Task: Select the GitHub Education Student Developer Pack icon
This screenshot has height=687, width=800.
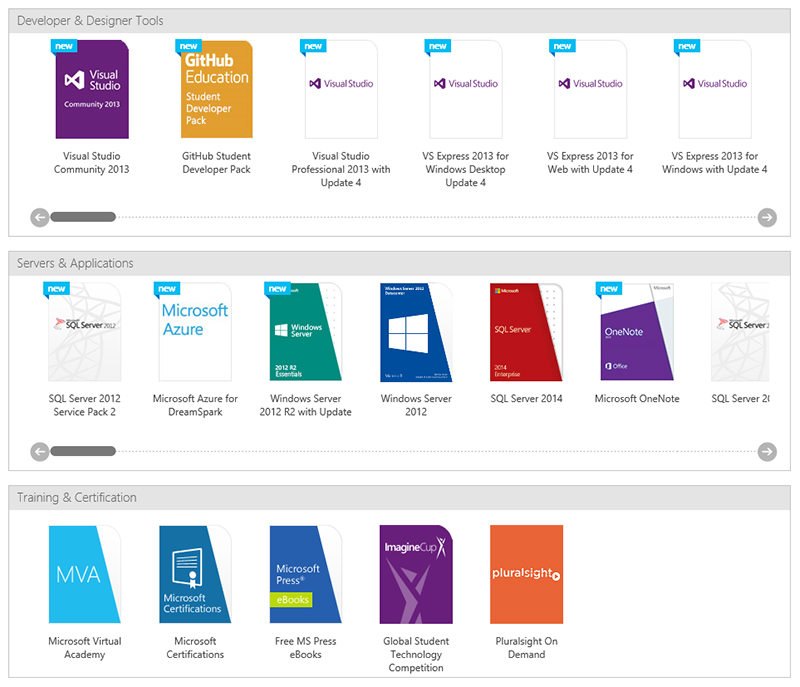Action: pyautogui.click(x=216, y=89)
